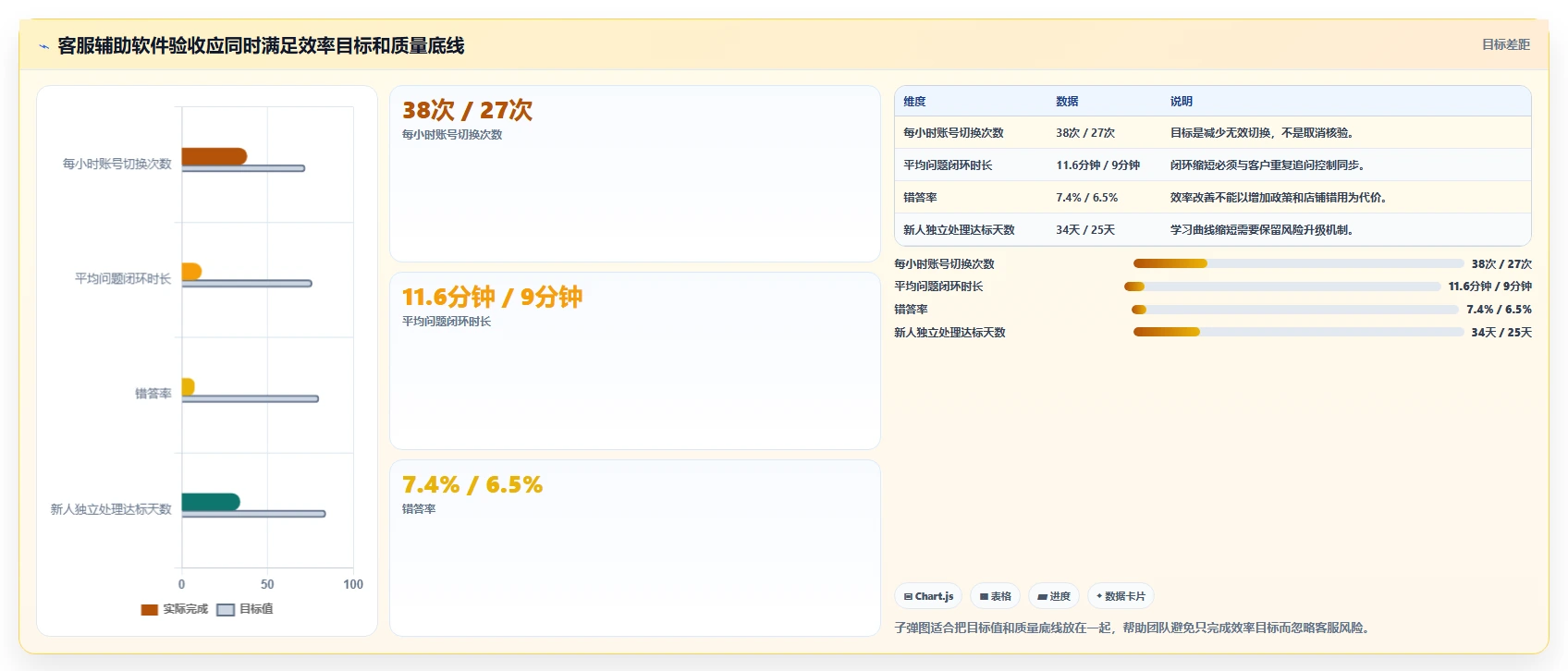Click table cell 11.6分钟 / 9分钟

[1097, 165]
